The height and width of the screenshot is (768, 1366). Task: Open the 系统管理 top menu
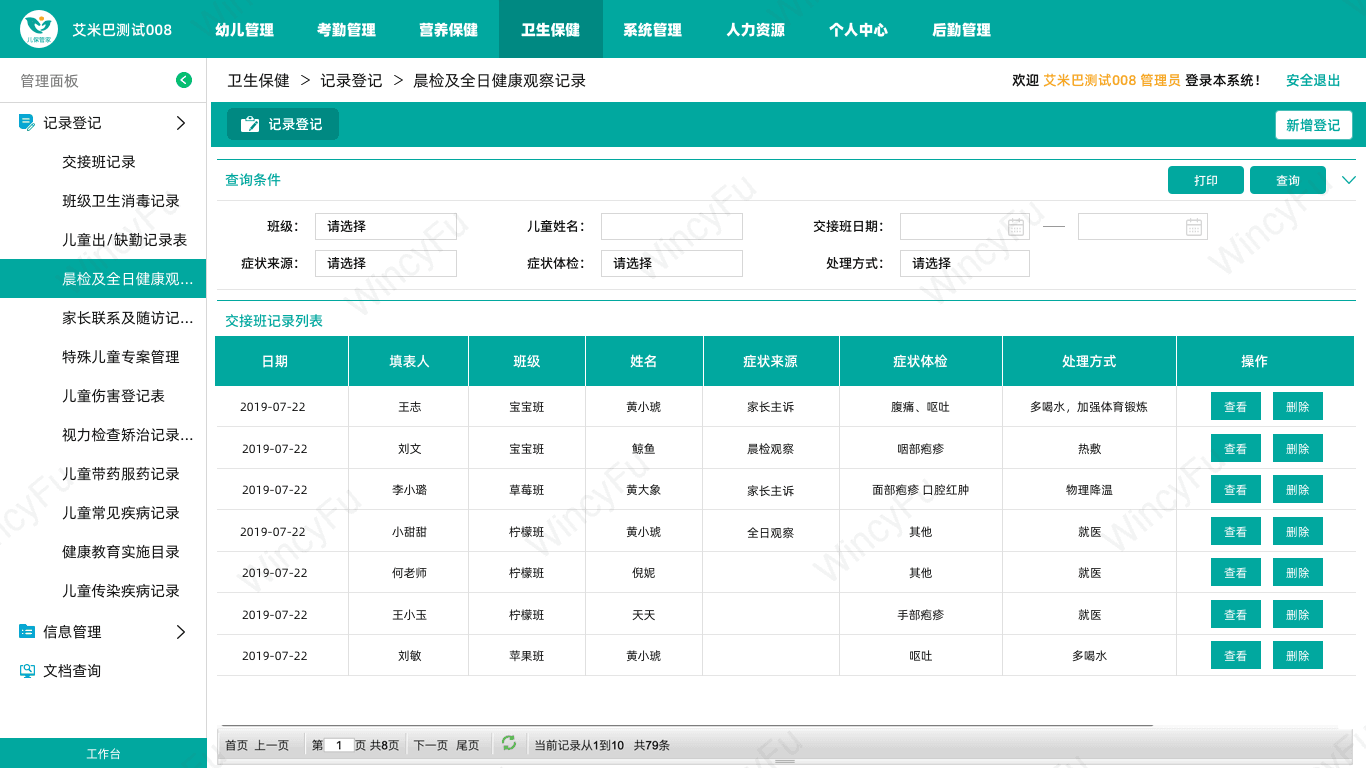[652, 29]
